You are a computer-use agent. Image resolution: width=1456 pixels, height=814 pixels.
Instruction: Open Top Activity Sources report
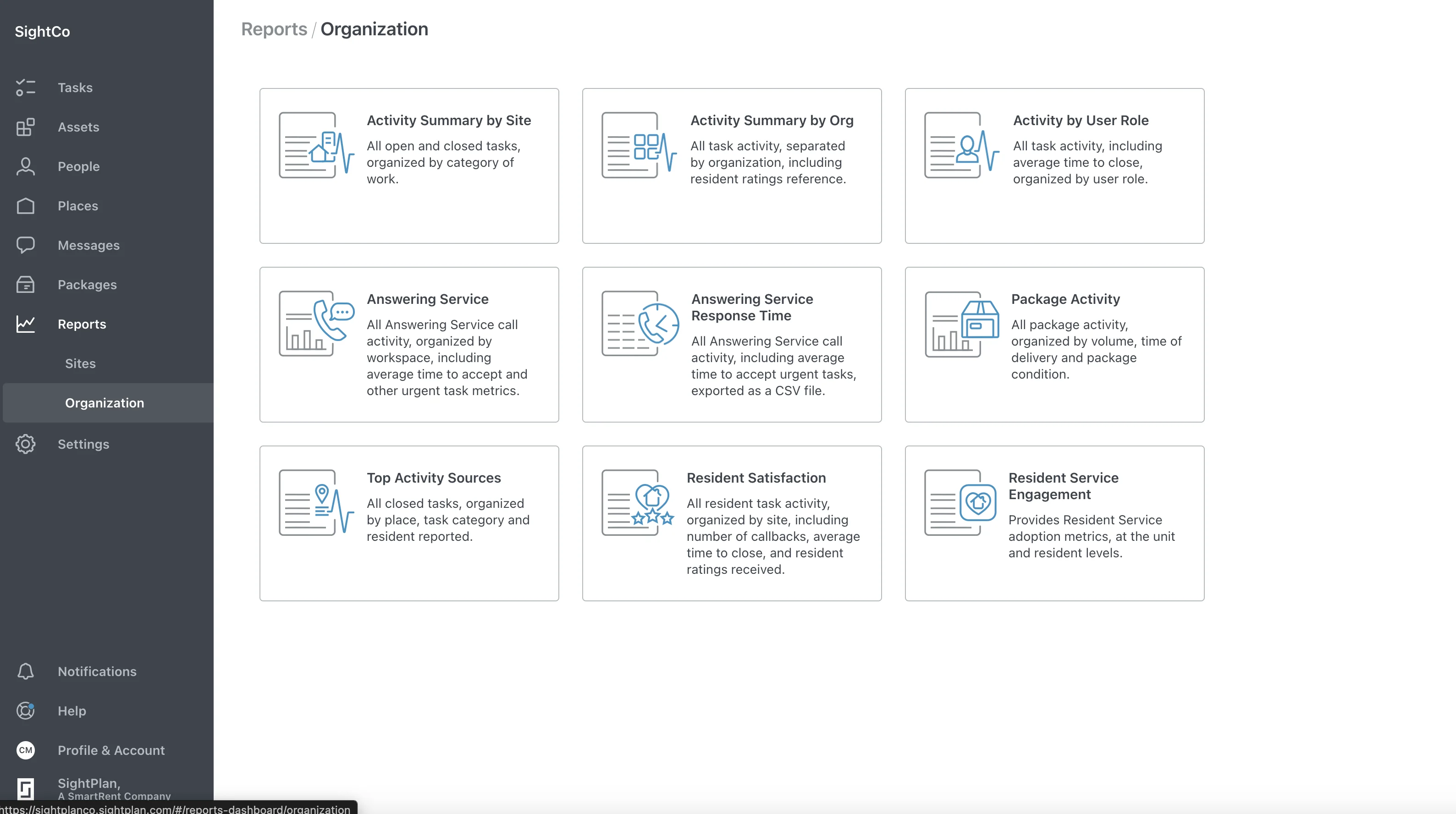pos(434,478)
